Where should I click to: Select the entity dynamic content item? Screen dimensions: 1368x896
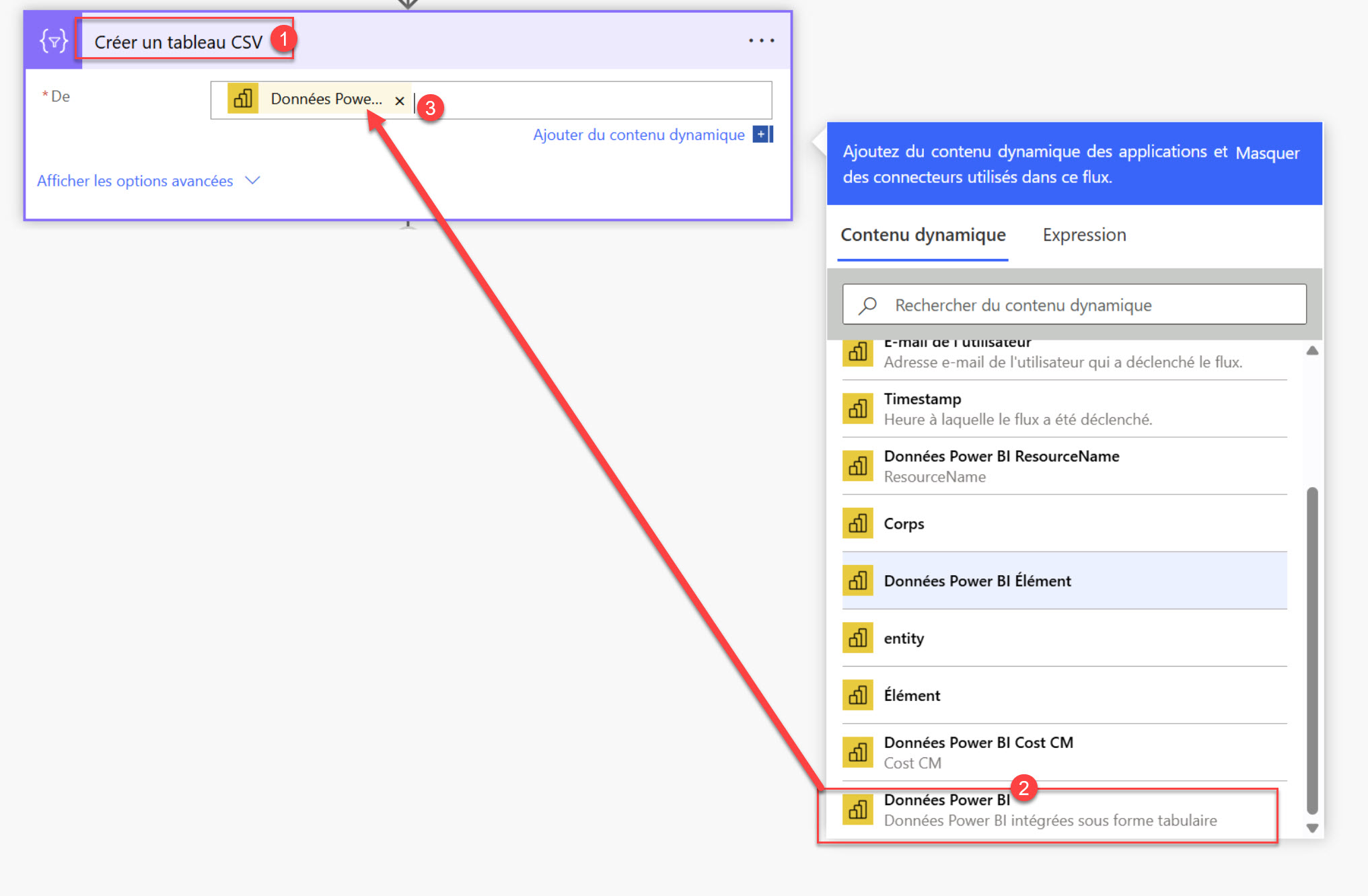click(x=1065, y=638)
